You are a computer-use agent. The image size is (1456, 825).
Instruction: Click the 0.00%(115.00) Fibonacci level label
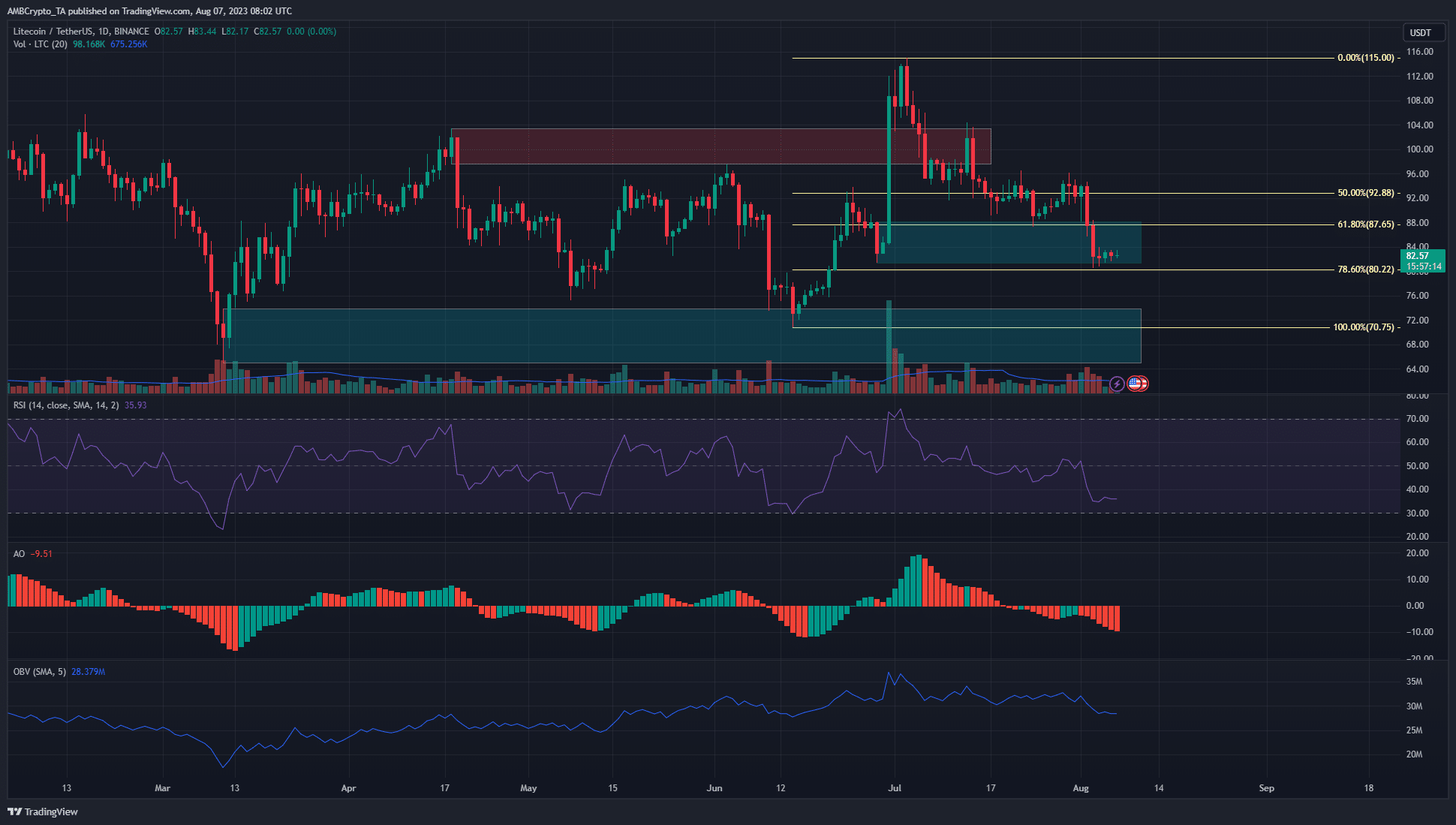coord(1366,58)
